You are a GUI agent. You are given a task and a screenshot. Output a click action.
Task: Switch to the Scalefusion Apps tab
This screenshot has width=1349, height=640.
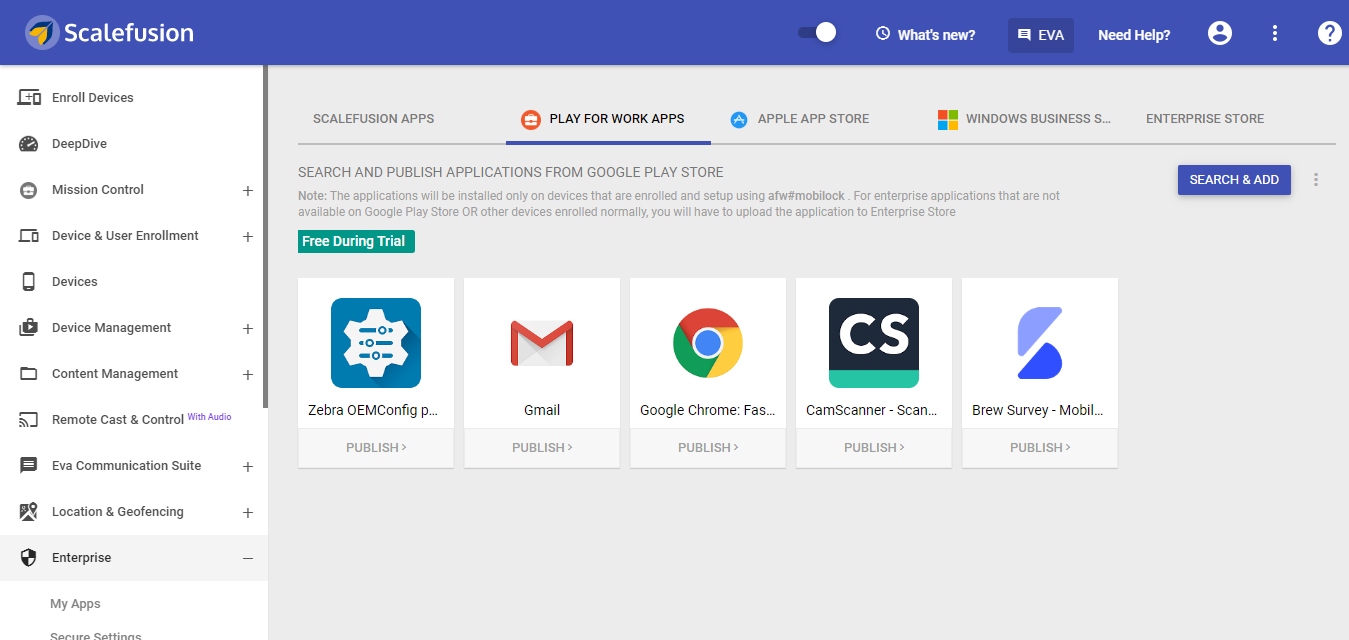[x=374, y=119]
